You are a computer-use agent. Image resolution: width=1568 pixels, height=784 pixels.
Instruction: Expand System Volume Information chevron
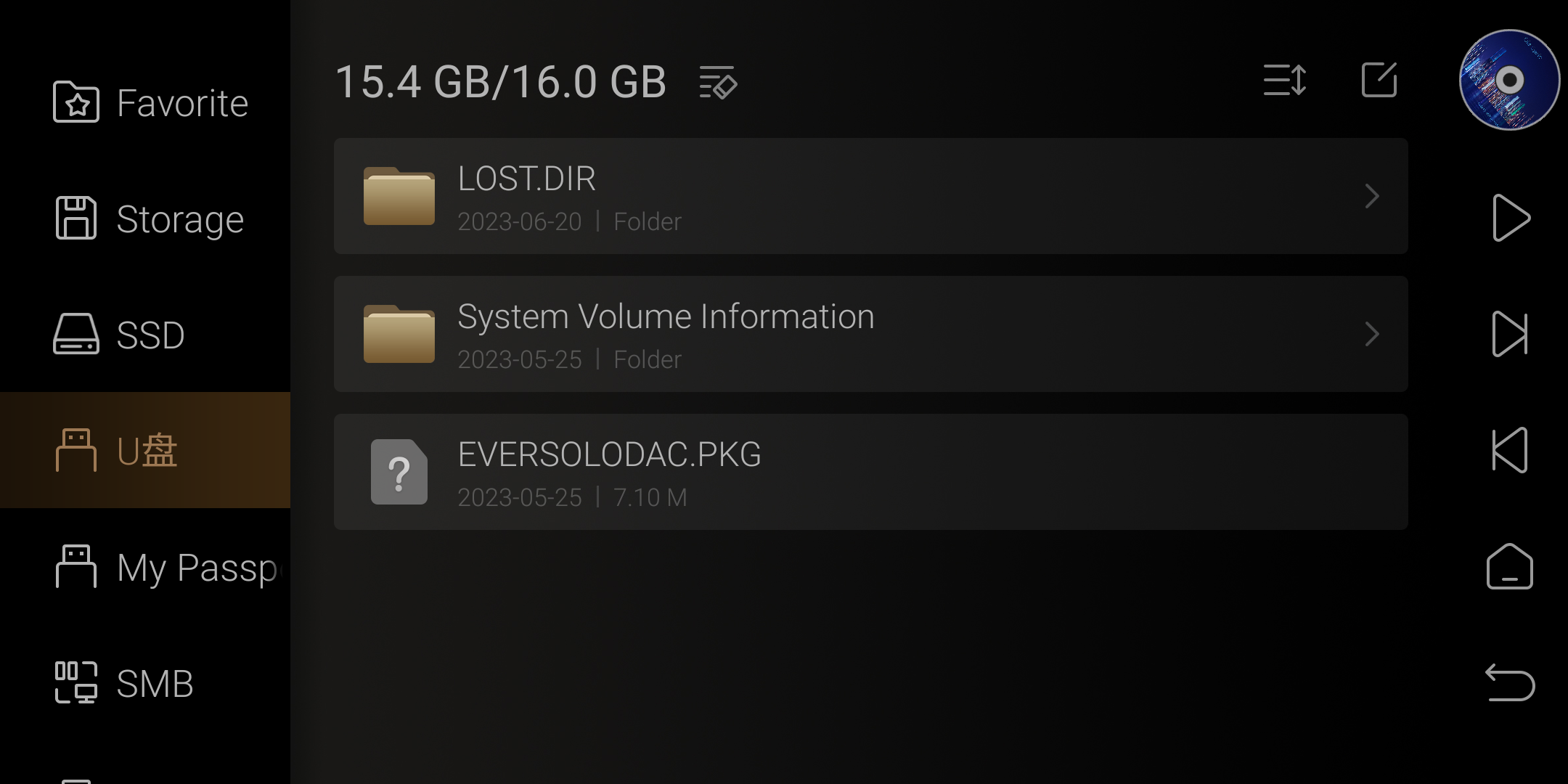(x=1372, y=334)
